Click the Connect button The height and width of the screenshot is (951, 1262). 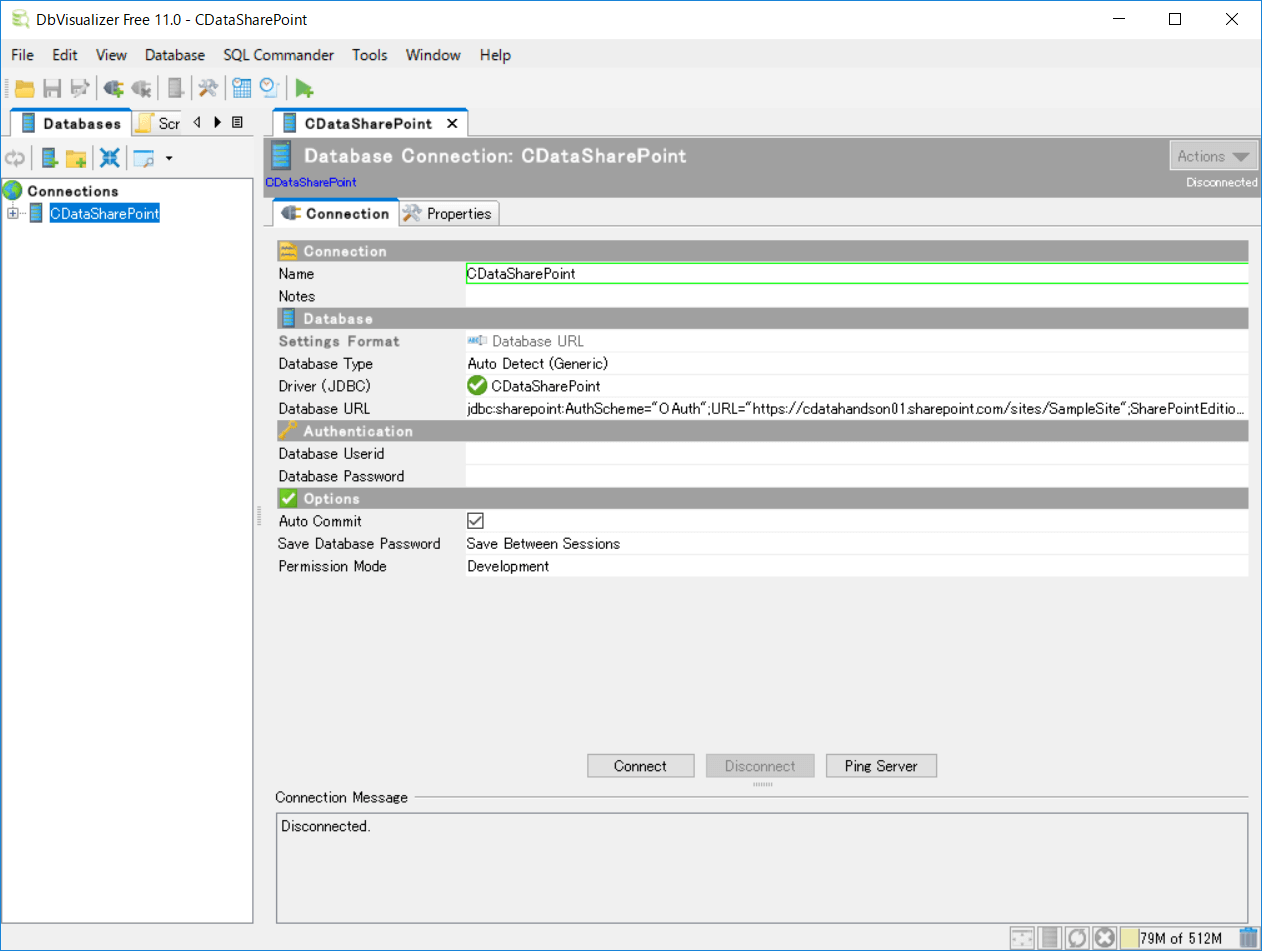click(x=640, y=766)
